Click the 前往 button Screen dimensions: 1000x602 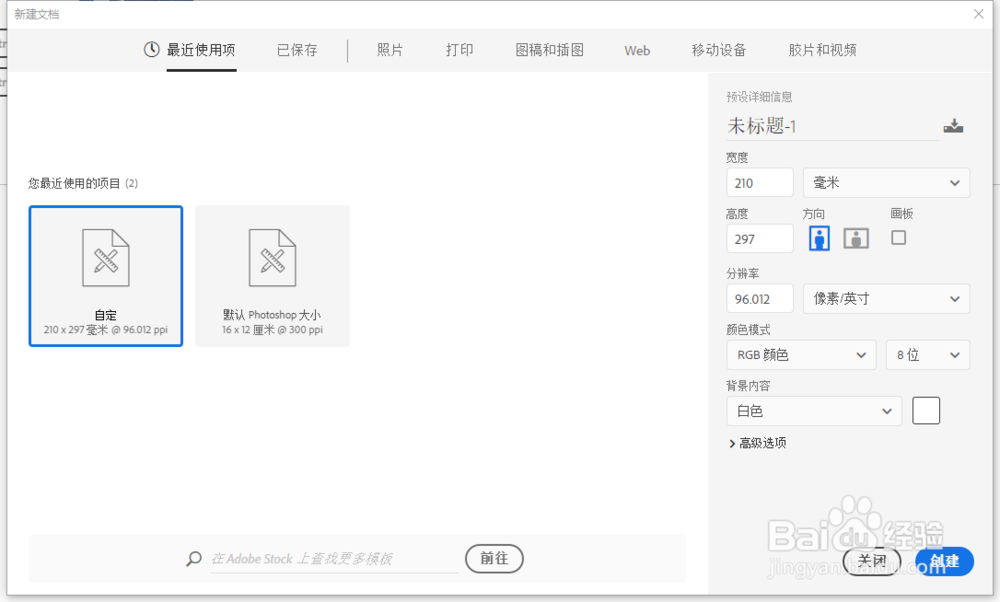click(x=494, y=558)
